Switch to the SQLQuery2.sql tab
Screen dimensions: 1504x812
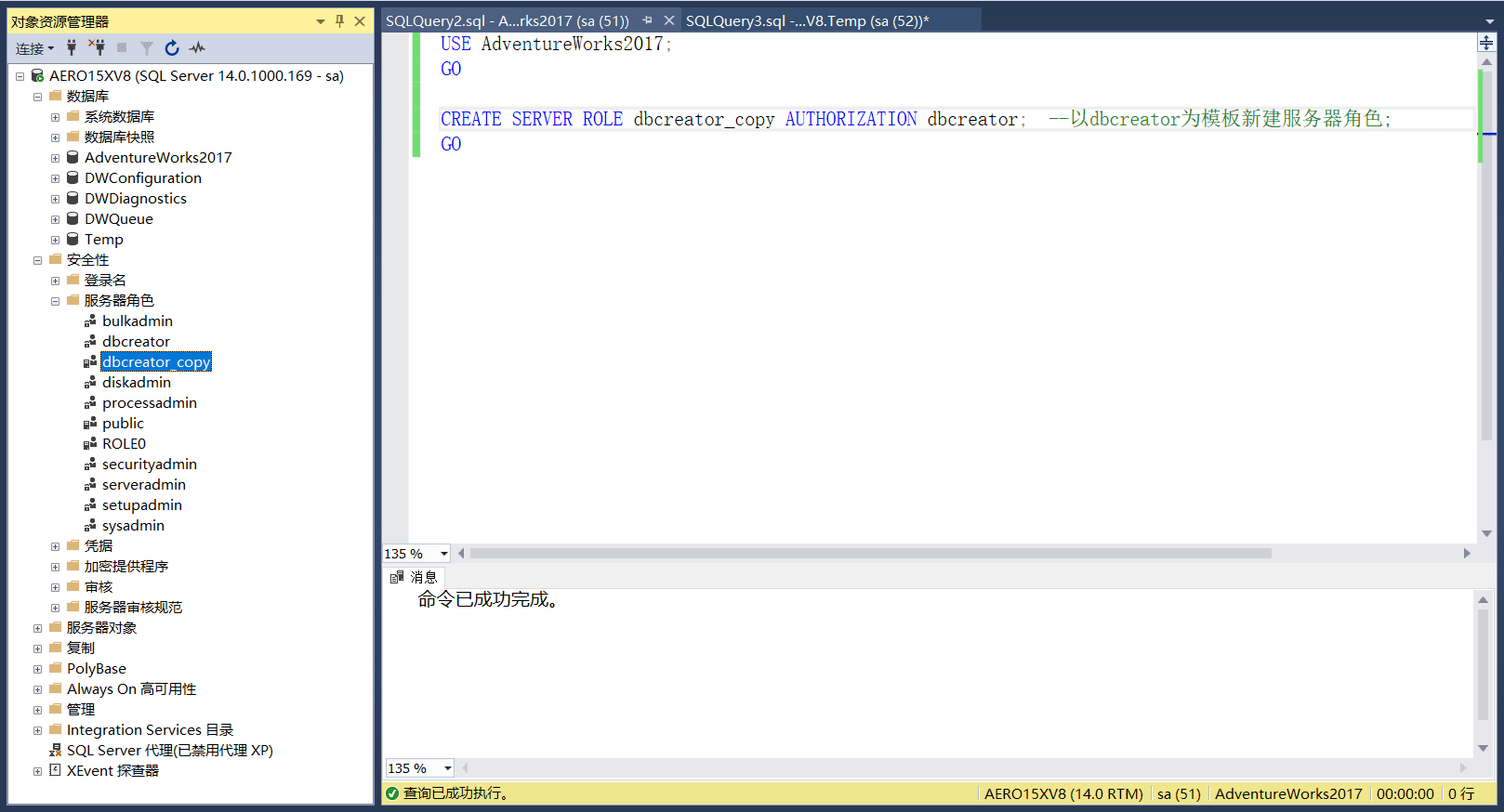coord(508,20)
